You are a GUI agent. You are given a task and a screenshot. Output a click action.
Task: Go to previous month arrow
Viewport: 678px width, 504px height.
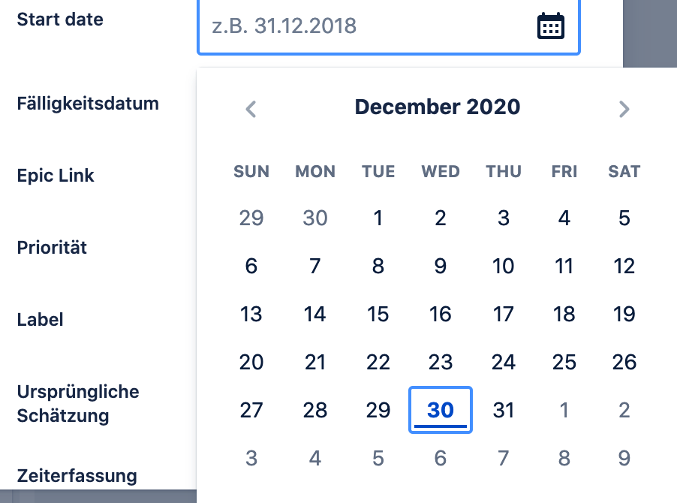tap(251, 109)
